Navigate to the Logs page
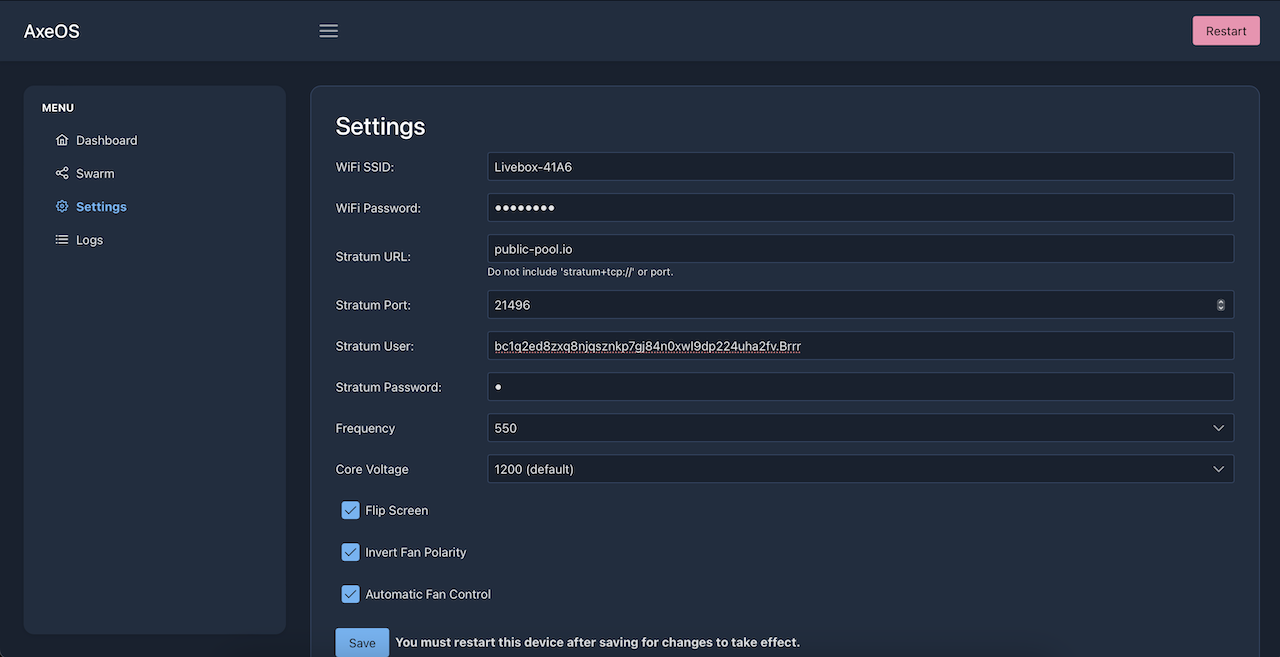This screenshot has height=657, width=1280. click(89, 239)
